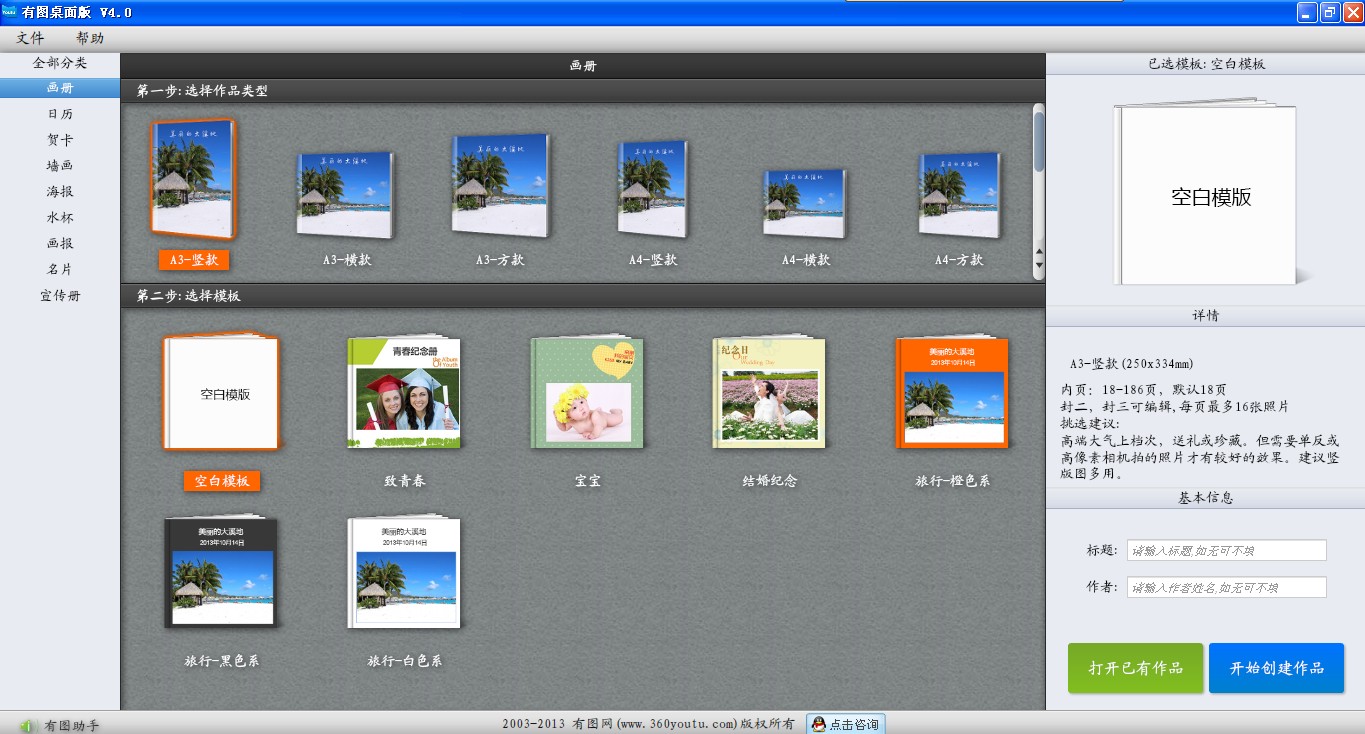
Task: Select the A4-横款 album type icon
Action: (805, 203)
